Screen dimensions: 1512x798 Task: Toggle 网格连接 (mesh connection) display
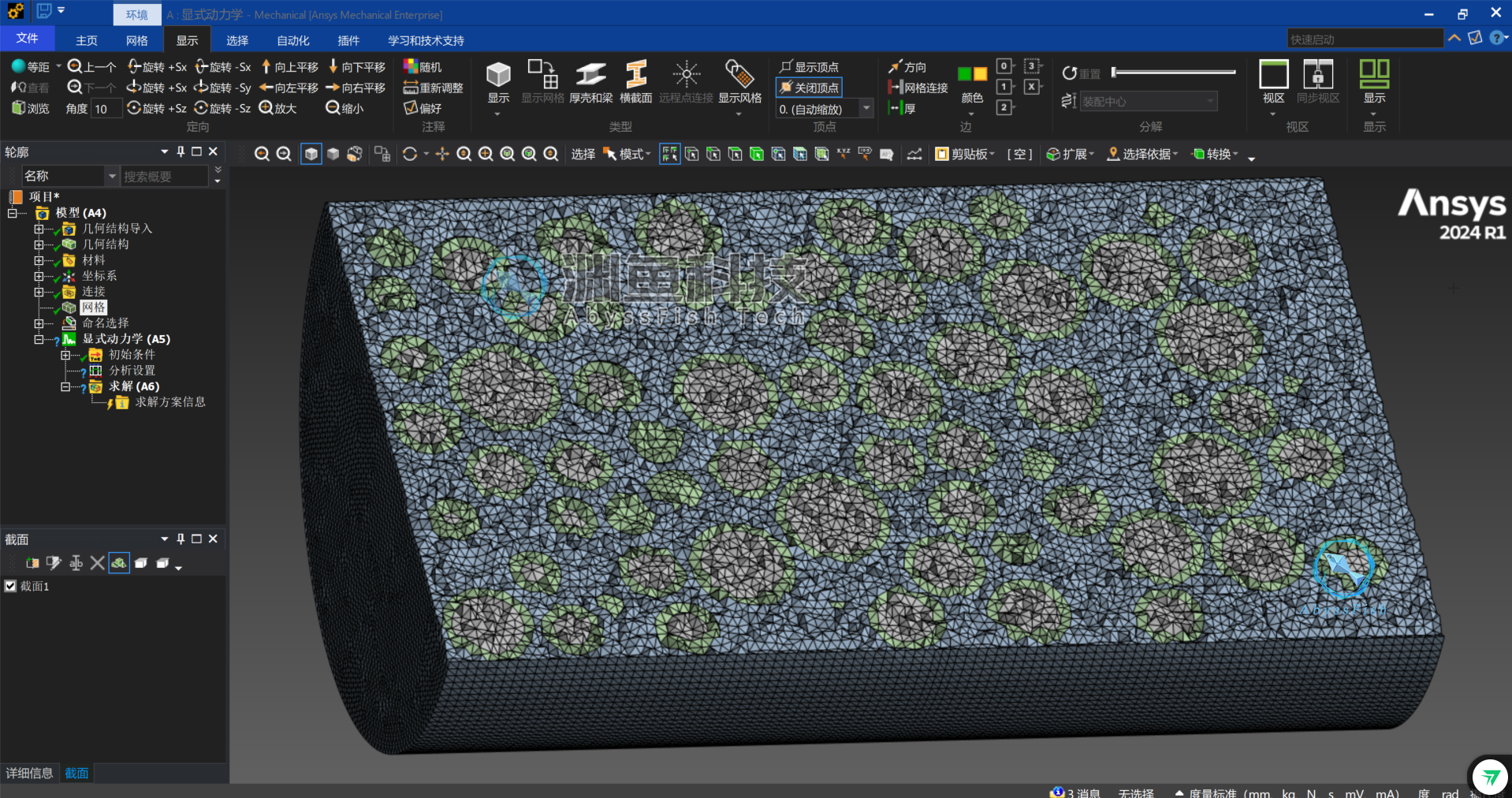point(918,88)
